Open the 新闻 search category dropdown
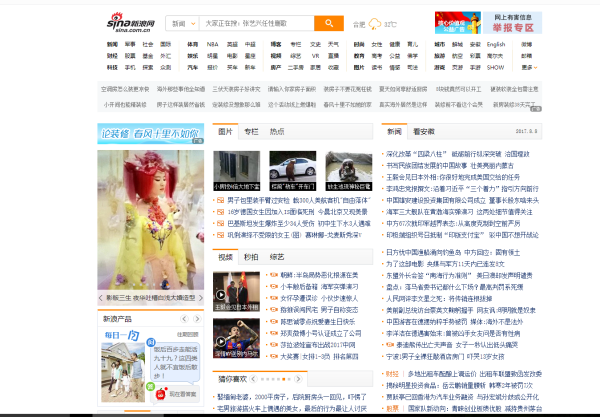Viewport: 600px width, 417px height. coord(183,23)
